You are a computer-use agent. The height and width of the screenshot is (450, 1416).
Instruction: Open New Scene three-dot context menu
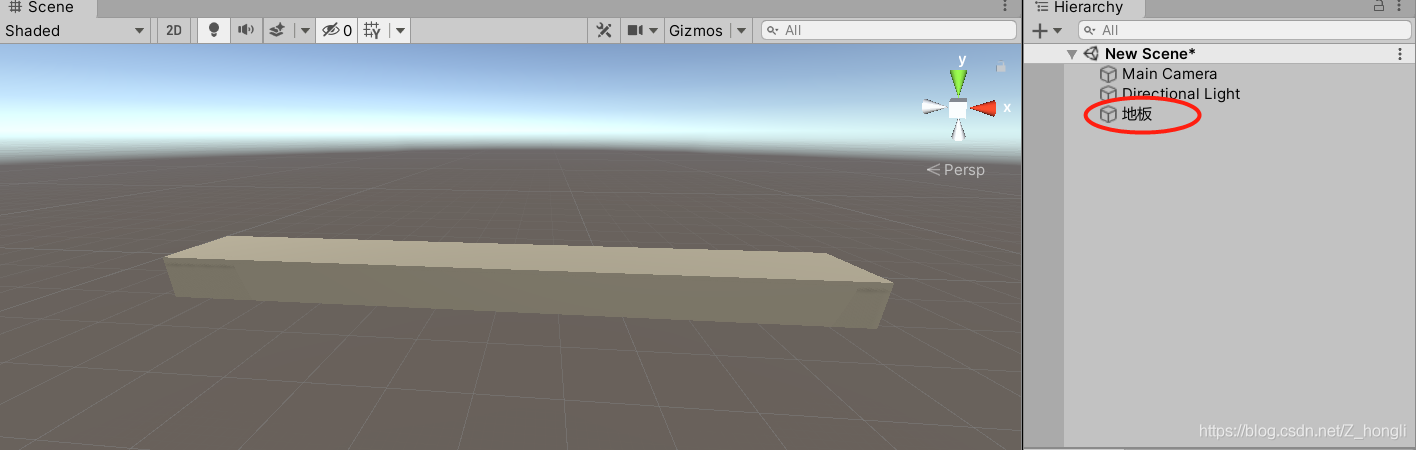click(x=1400, y=54)
